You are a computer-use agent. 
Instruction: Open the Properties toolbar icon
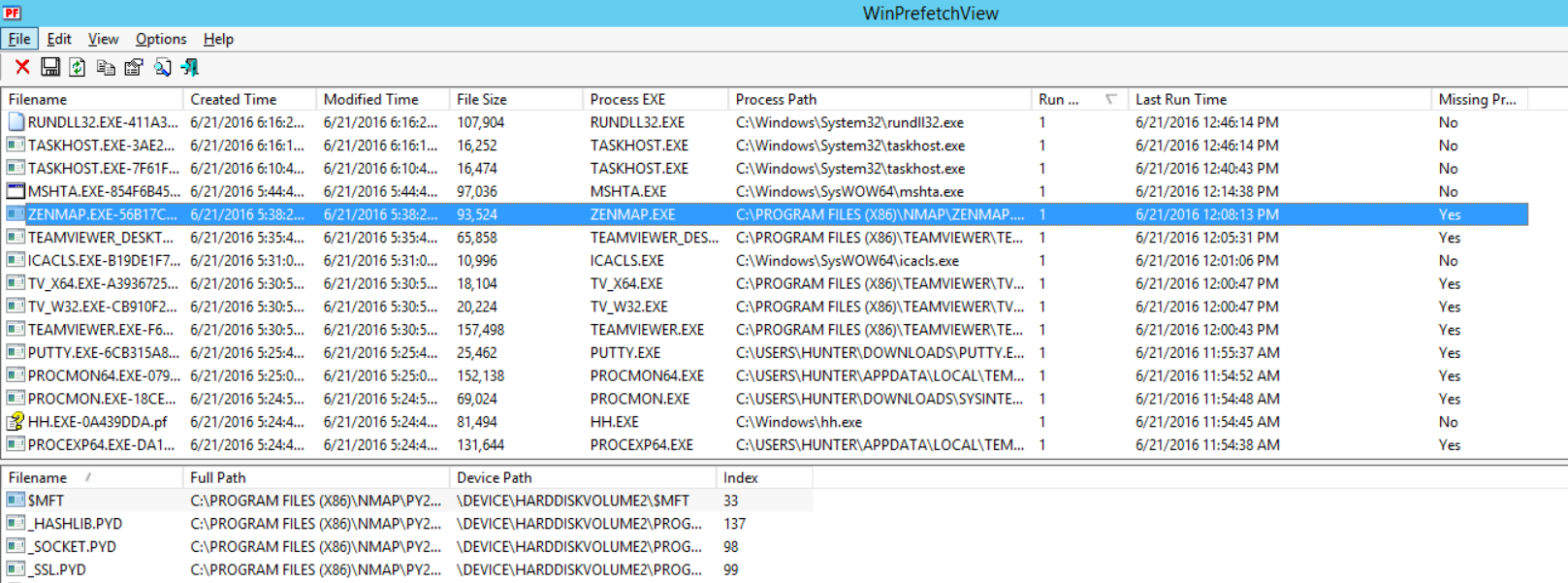coord(134,67)
